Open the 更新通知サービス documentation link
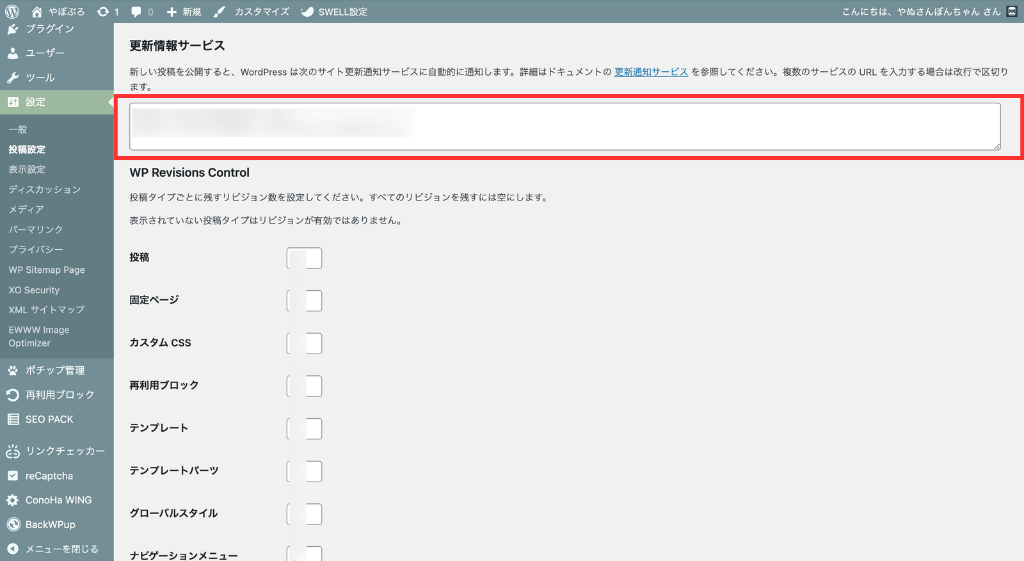 tap(651, 72)
